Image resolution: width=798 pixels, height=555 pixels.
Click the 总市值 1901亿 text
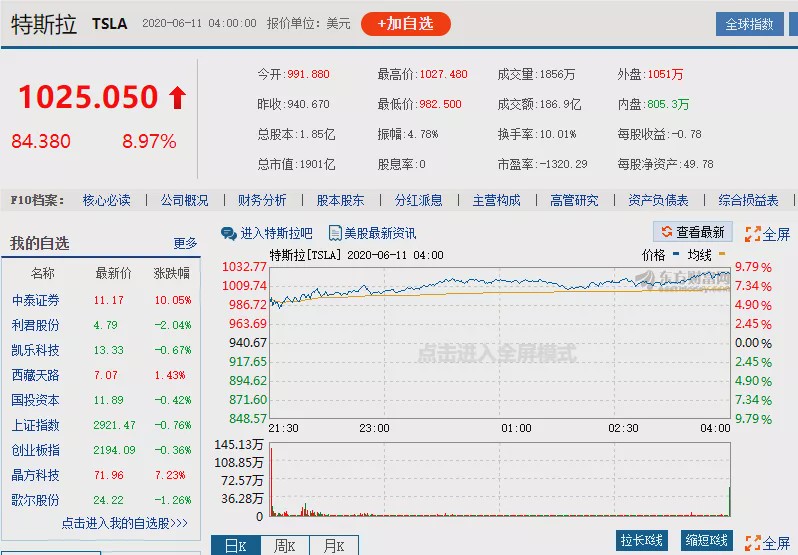(x=296, y=164)
